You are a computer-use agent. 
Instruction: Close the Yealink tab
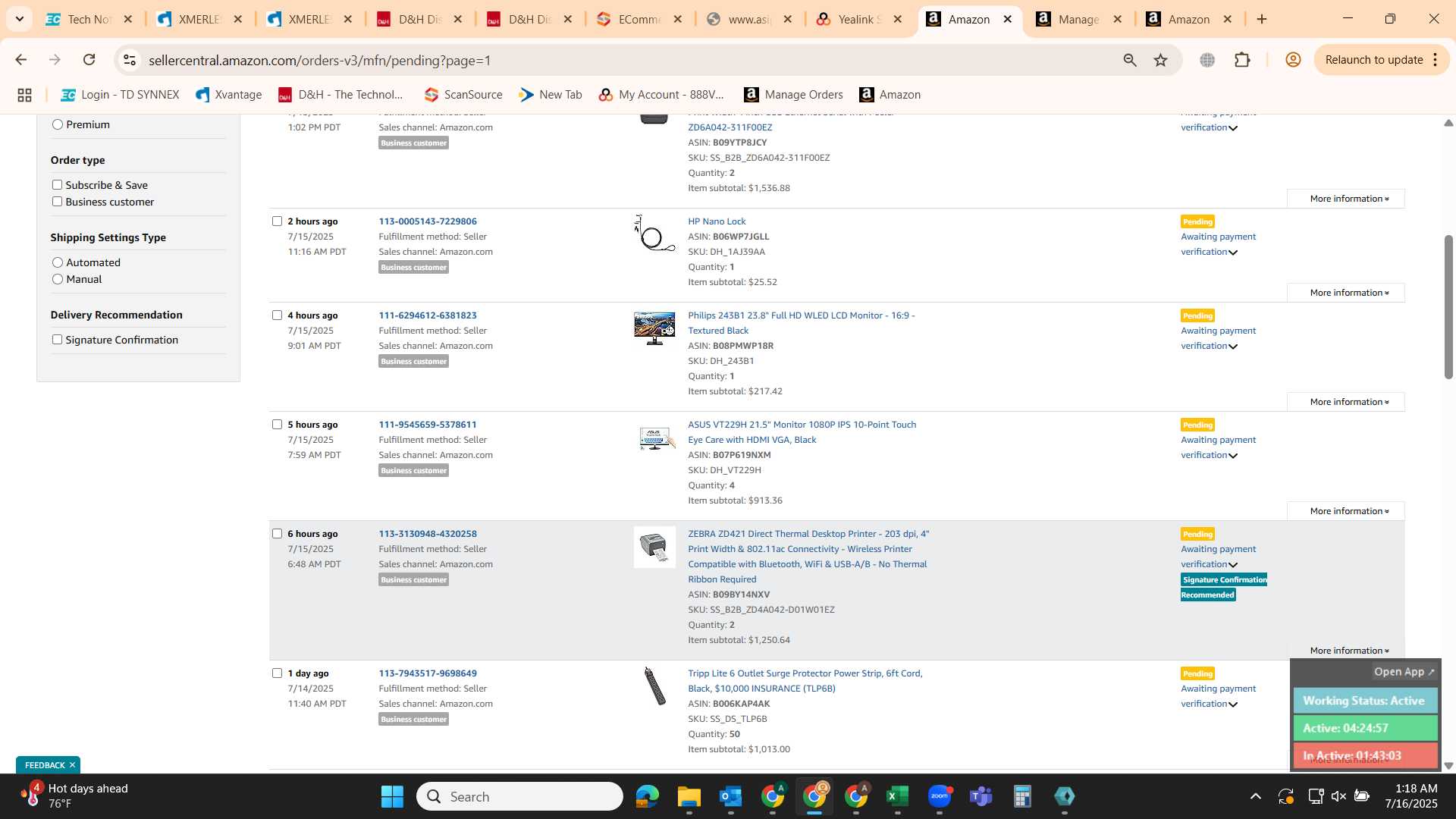click(898, 19)
